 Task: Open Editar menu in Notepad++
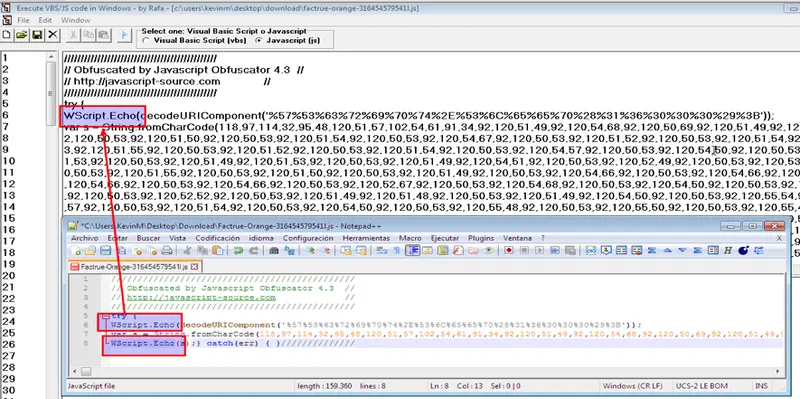coord(117,238)
